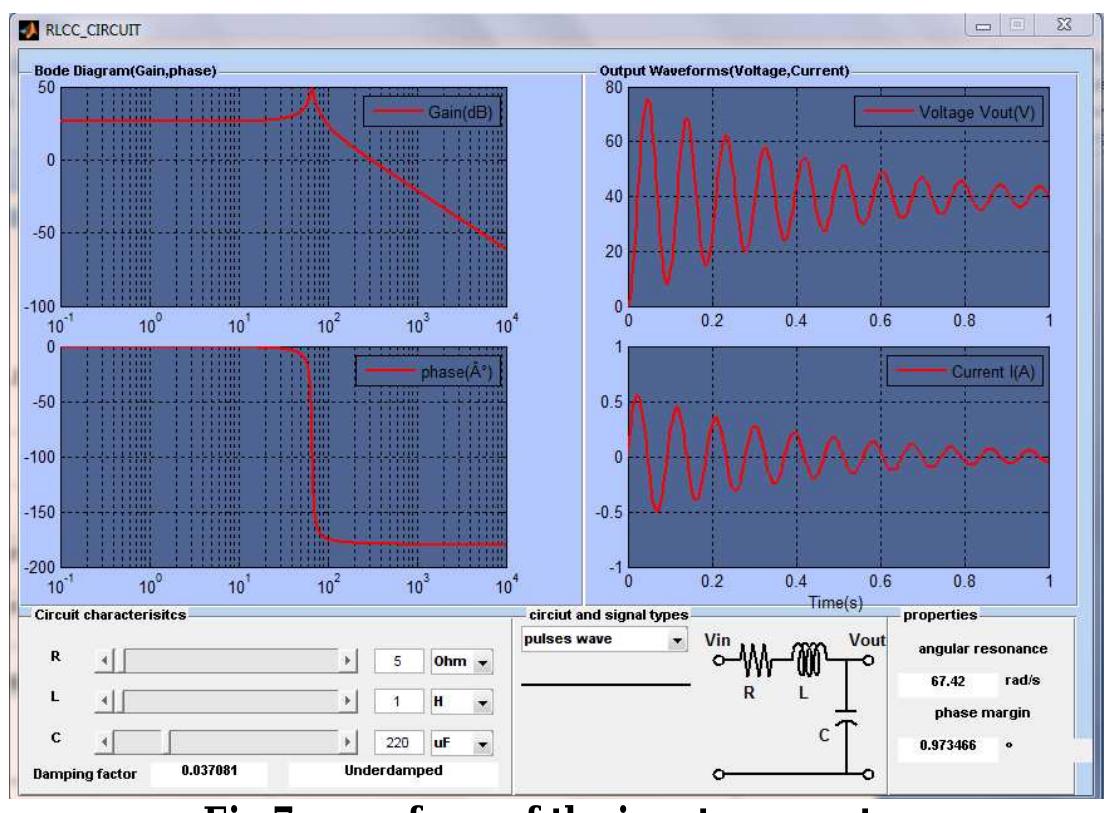Open the Ohm unit dropdown
This screenshot has width=1109, height=813.
pyautogui.click(x=483, y=662)
